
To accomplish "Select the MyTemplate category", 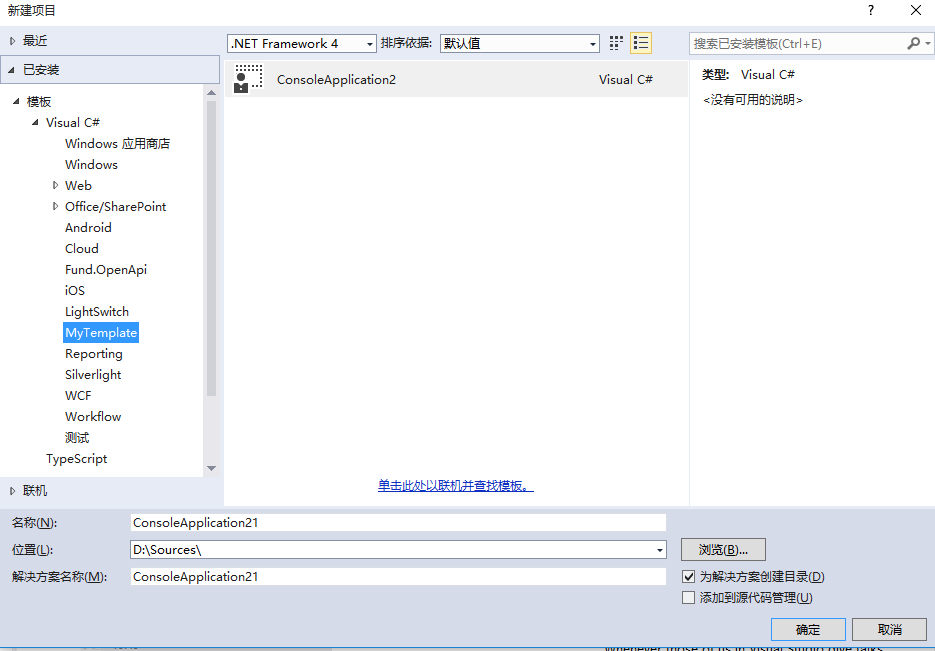I will (x=101, y=333).
